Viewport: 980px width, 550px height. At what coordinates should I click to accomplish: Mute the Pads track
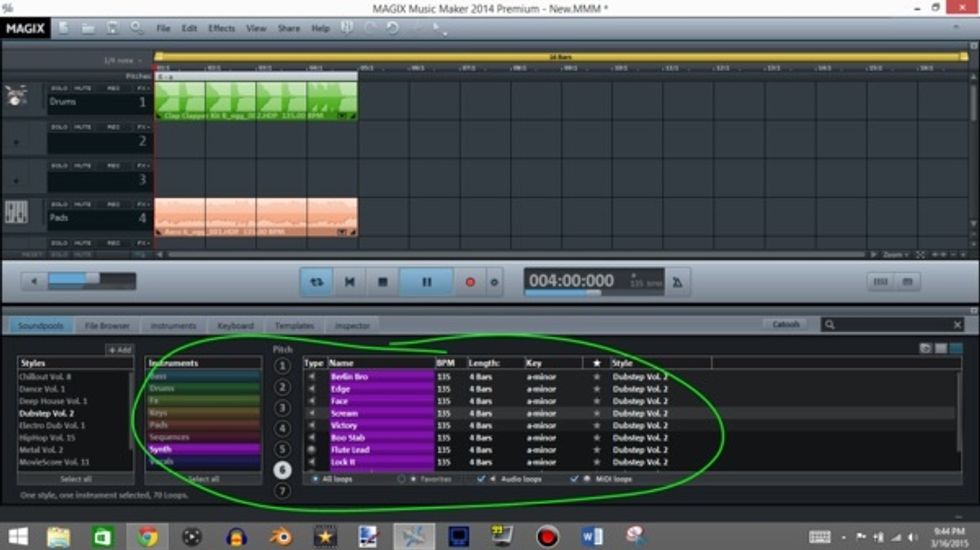pyautogui.click(x=82, y=204)
